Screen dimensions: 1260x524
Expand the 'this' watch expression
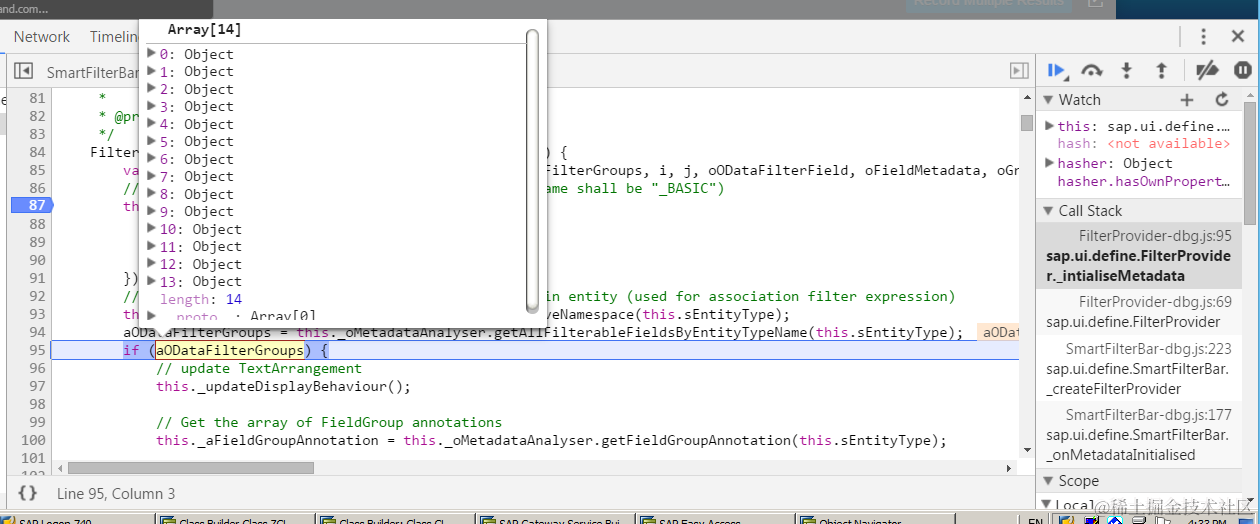click(x=1049, y=126)
